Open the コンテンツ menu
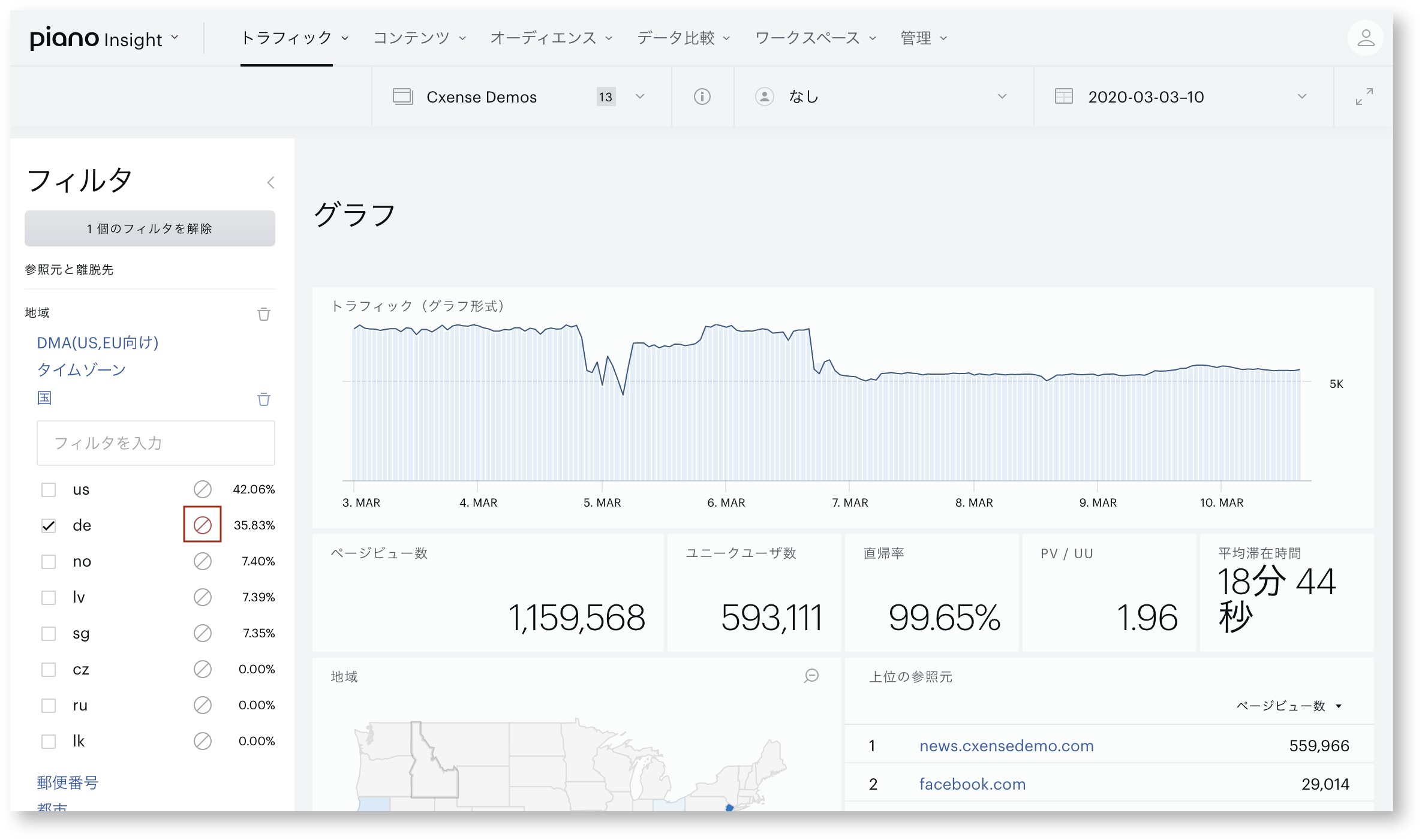 click(x=419, y=38)
